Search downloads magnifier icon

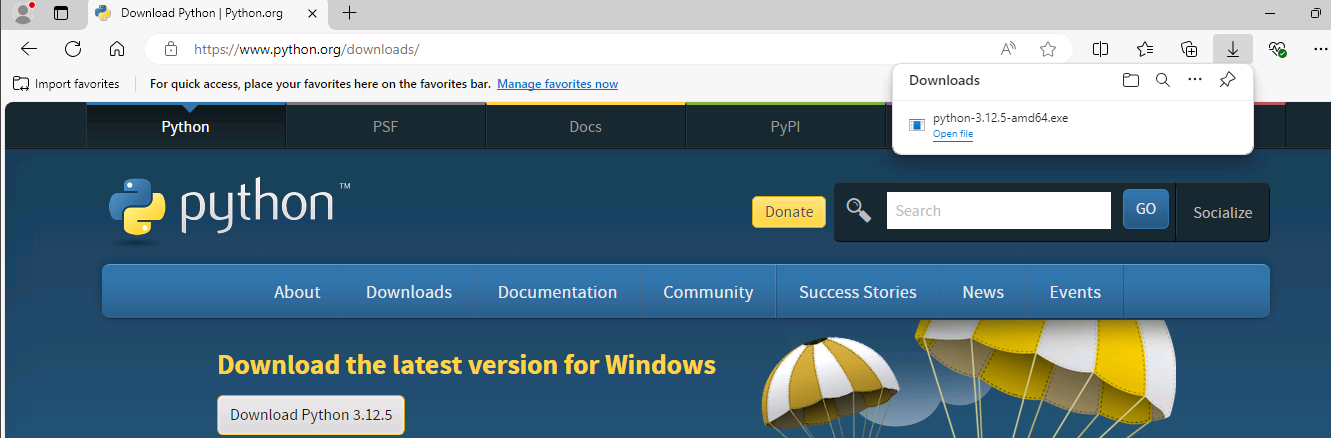(x=1162, y=80)
